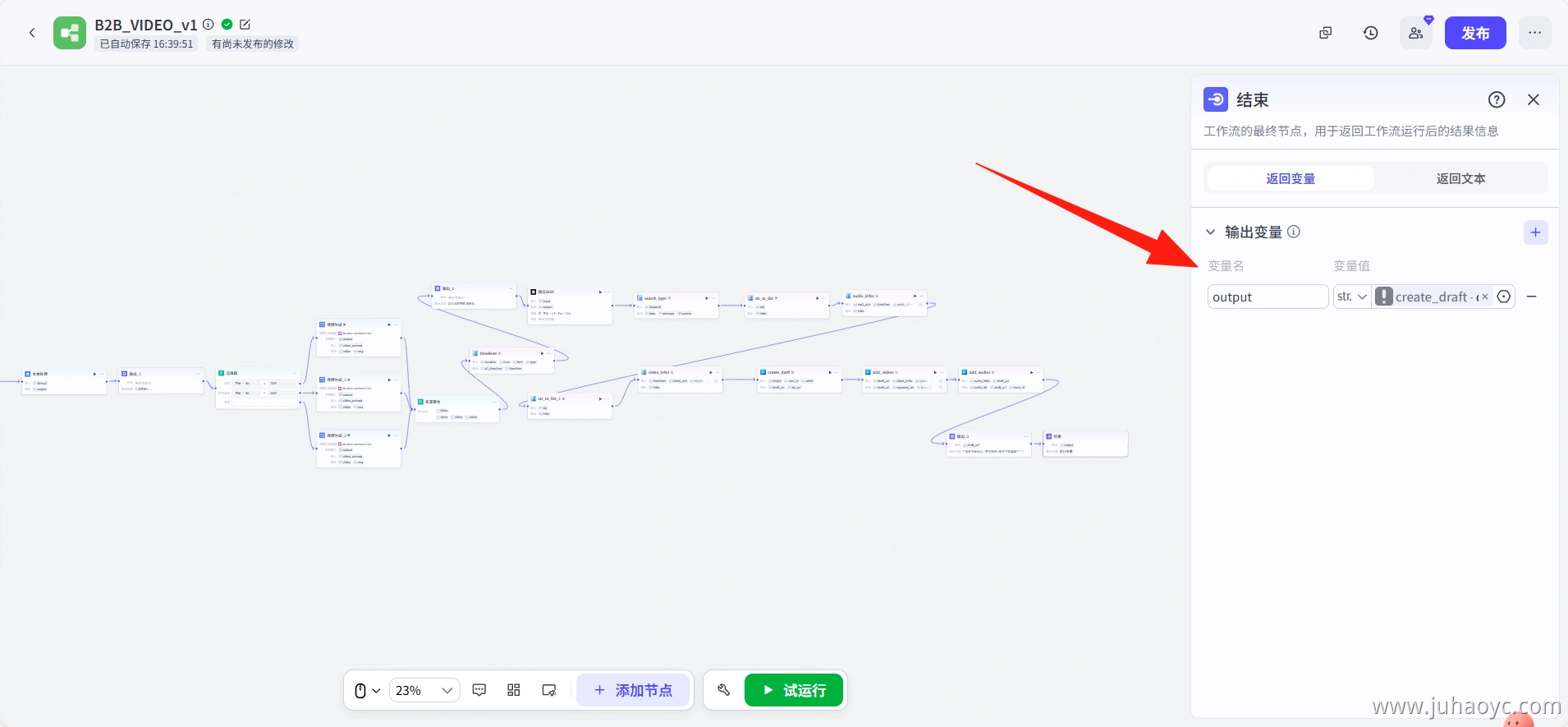
Task: Click the add output variable plus icon
Action: (x=1534, y=232)
